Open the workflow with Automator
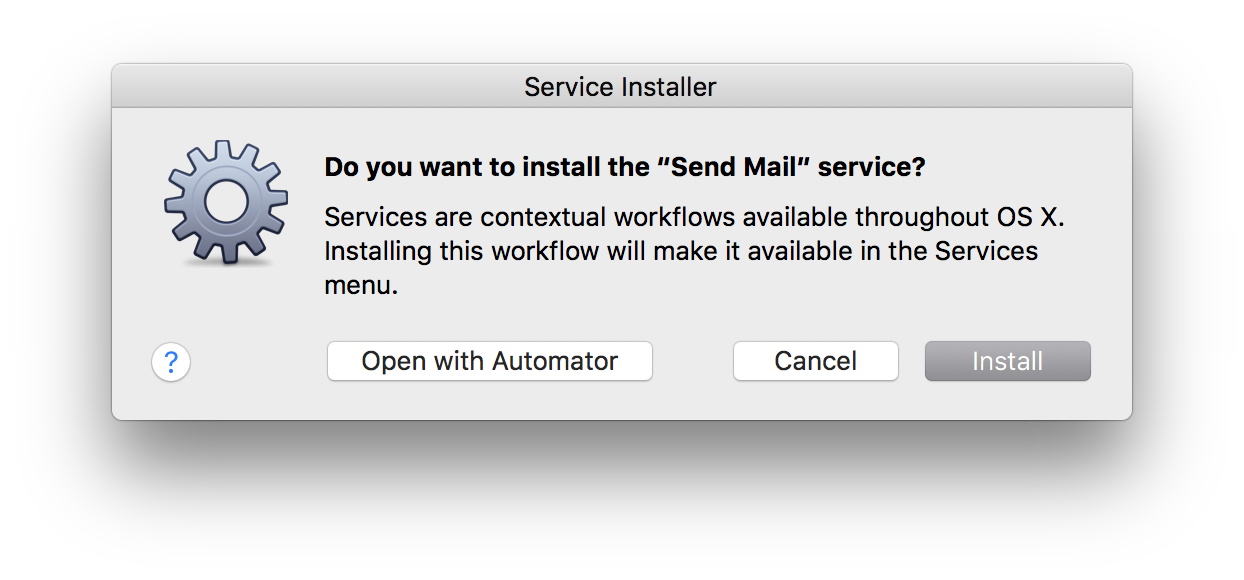The height and width of the screenshot is (580, 1244). [x=490, y=361]
